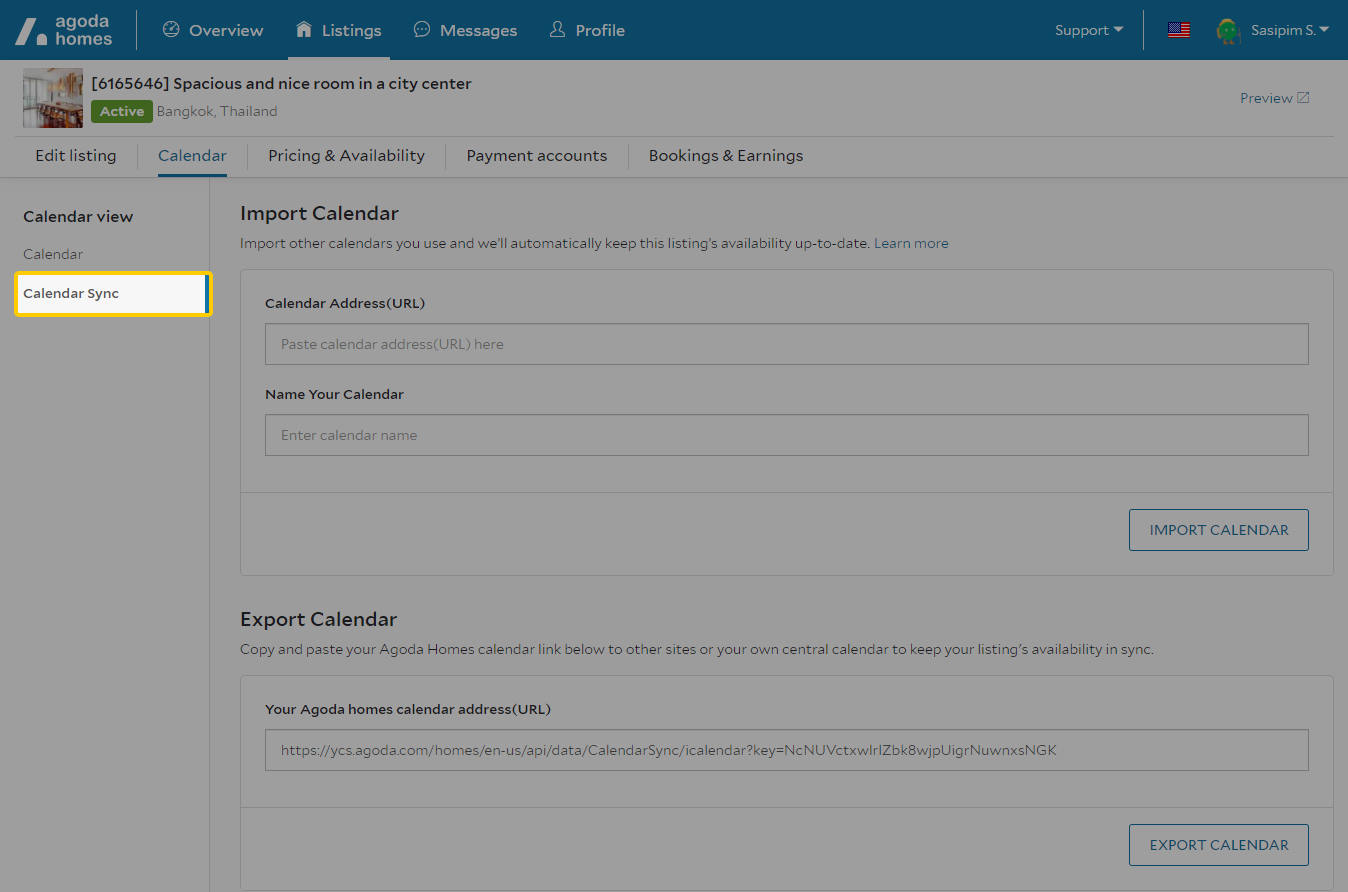Switch to the Pricing & Availability tab

tap(346, 156)
